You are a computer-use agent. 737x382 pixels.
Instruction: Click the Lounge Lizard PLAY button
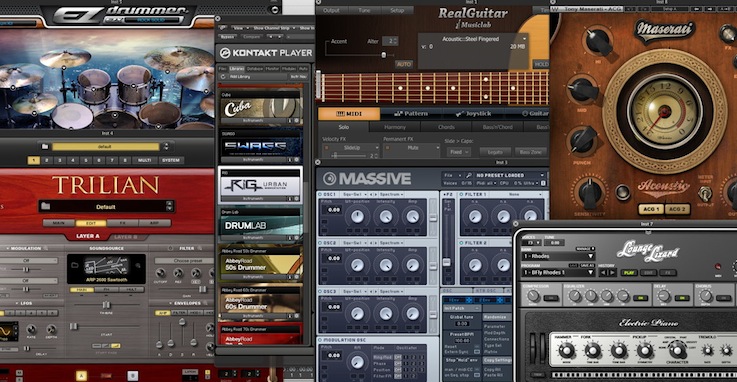628,273
